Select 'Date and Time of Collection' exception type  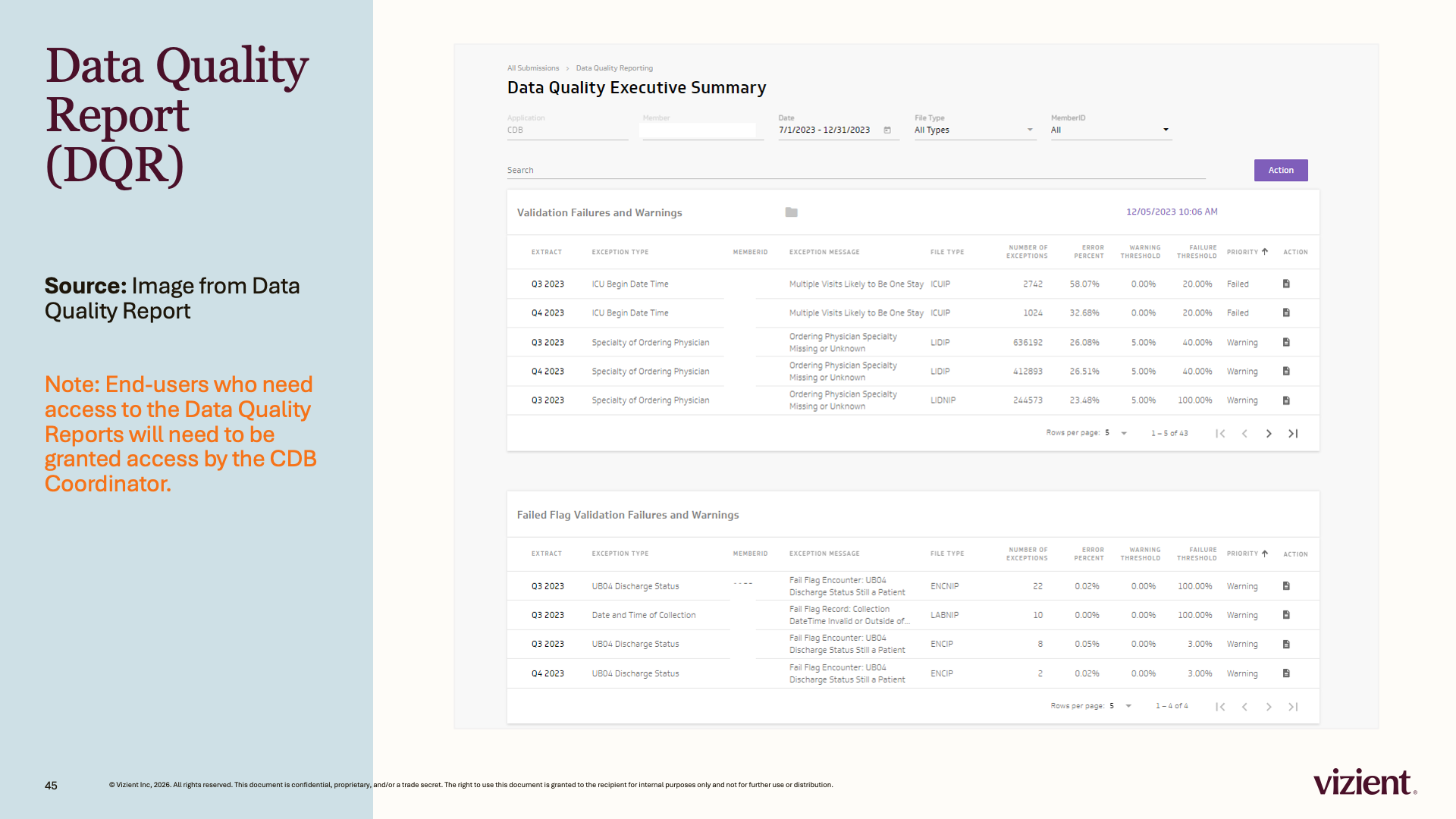coord(644,616)
